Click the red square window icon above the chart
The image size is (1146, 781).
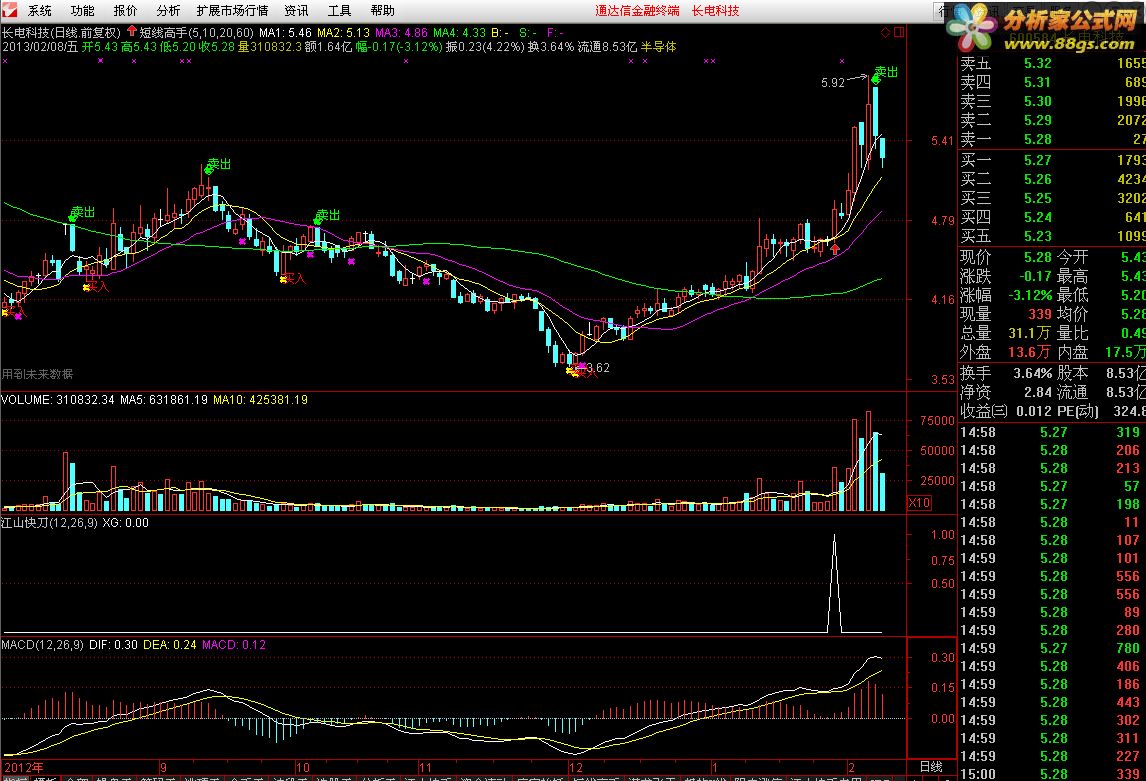pyautogui.click(x=899, y=32)
